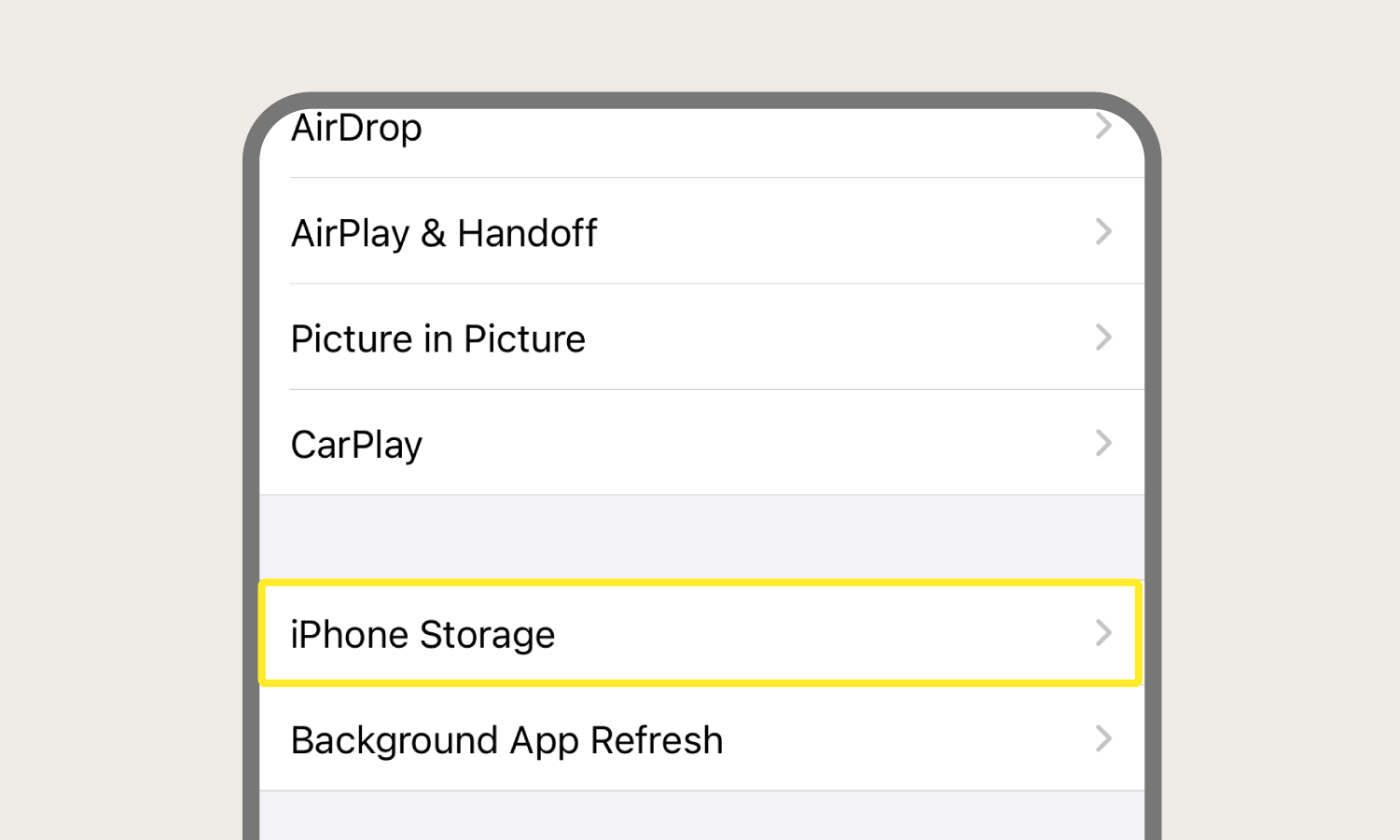Click divider line under AirPlay & Handoff row
The height and width of the screenshot is (840, 1400).
pos(717,283)
